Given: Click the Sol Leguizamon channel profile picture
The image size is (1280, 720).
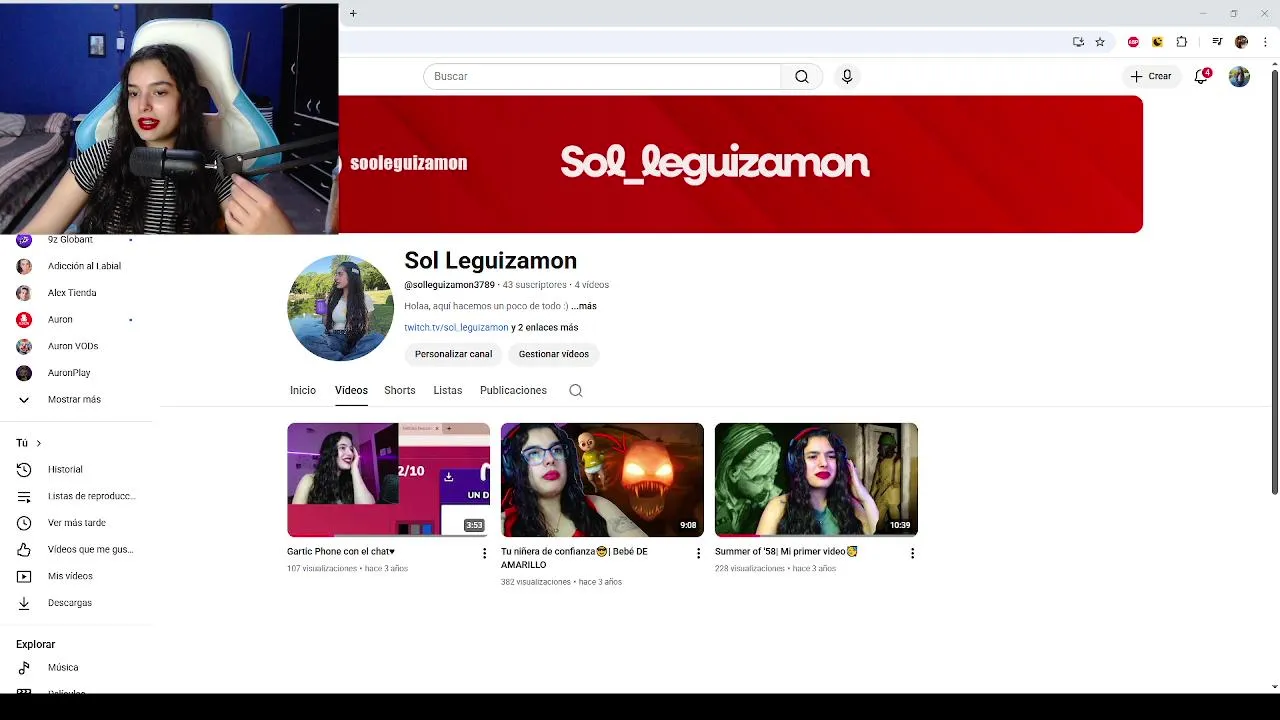Looking at the screenshot, I should point(341,308).
